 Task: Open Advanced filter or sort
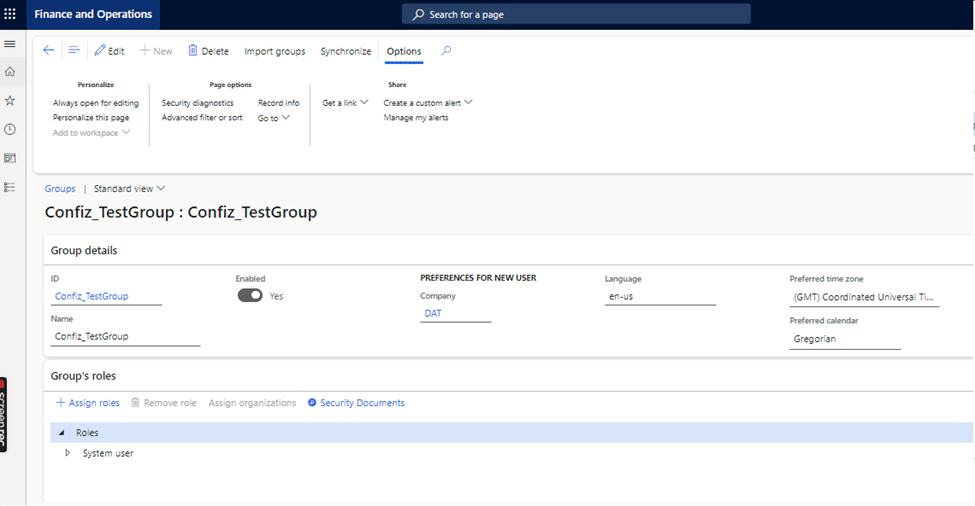(x=202, y=117)
